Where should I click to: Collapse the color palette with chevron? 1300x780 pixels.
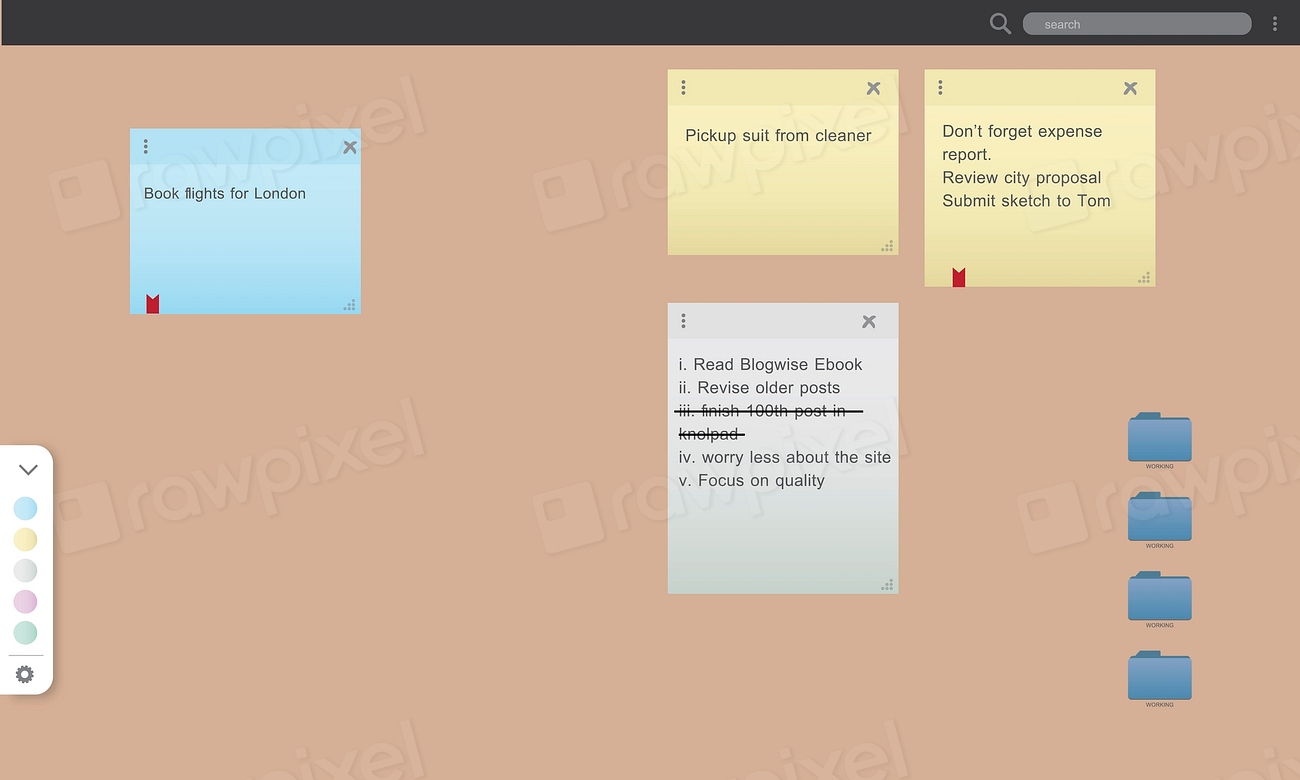(x=28, y=469)
